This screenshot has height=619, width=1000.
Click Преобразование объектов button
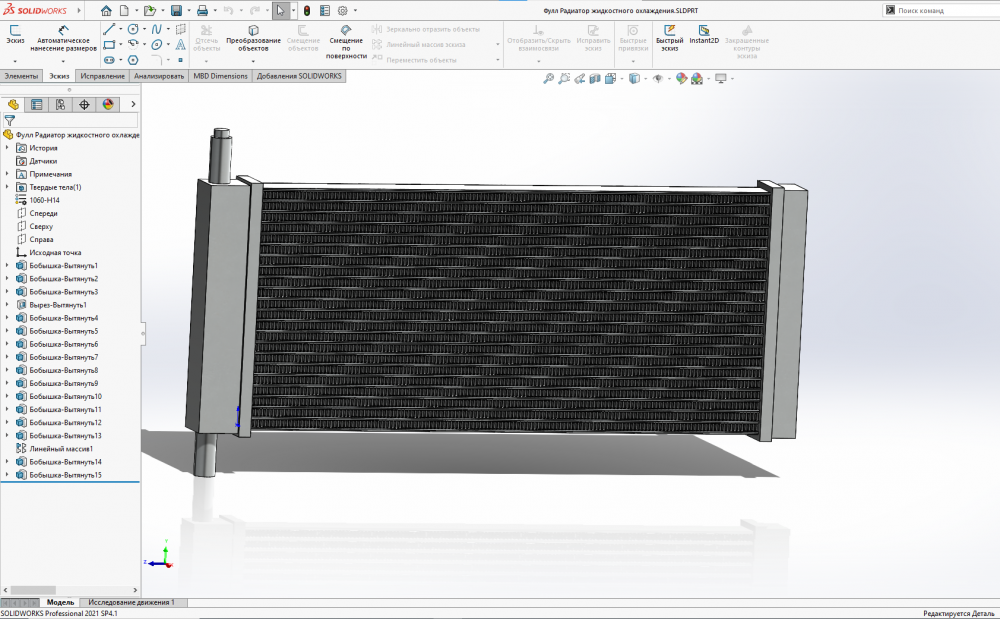[253, 37]
